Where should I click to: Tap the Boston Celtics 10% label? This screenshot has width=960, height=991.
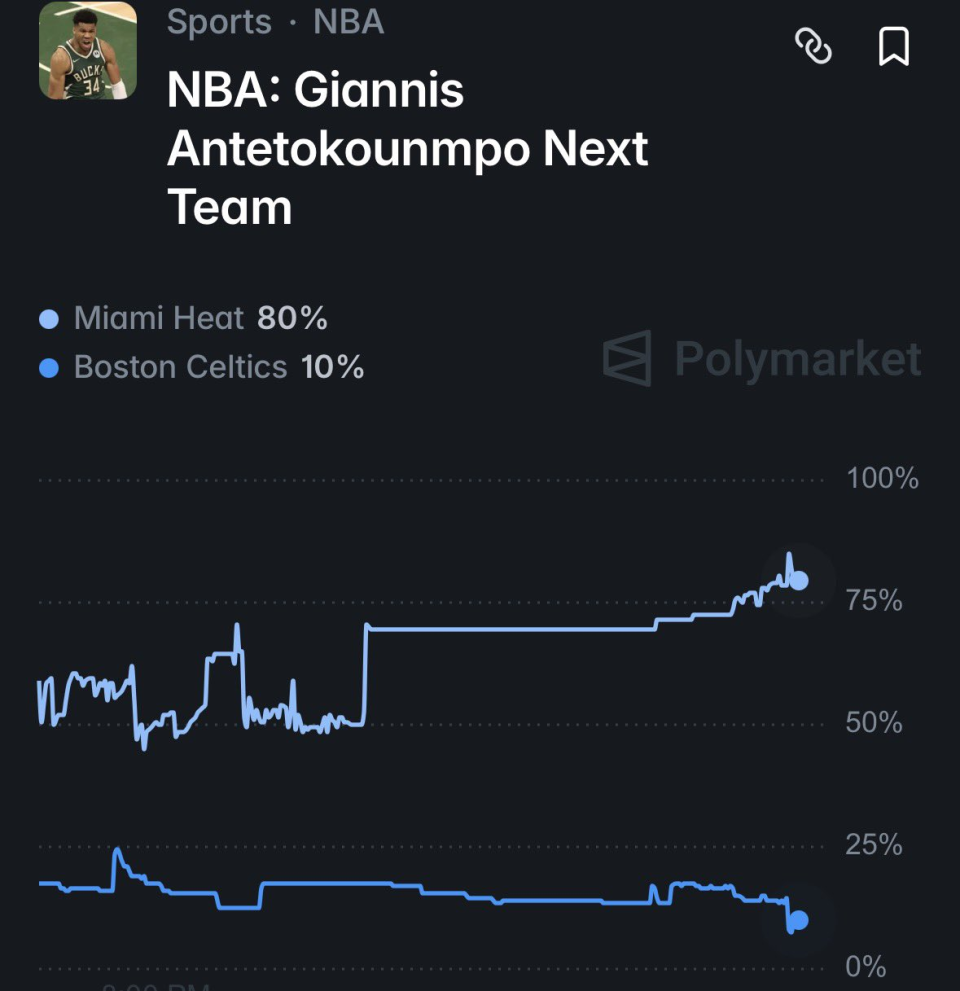219,367
